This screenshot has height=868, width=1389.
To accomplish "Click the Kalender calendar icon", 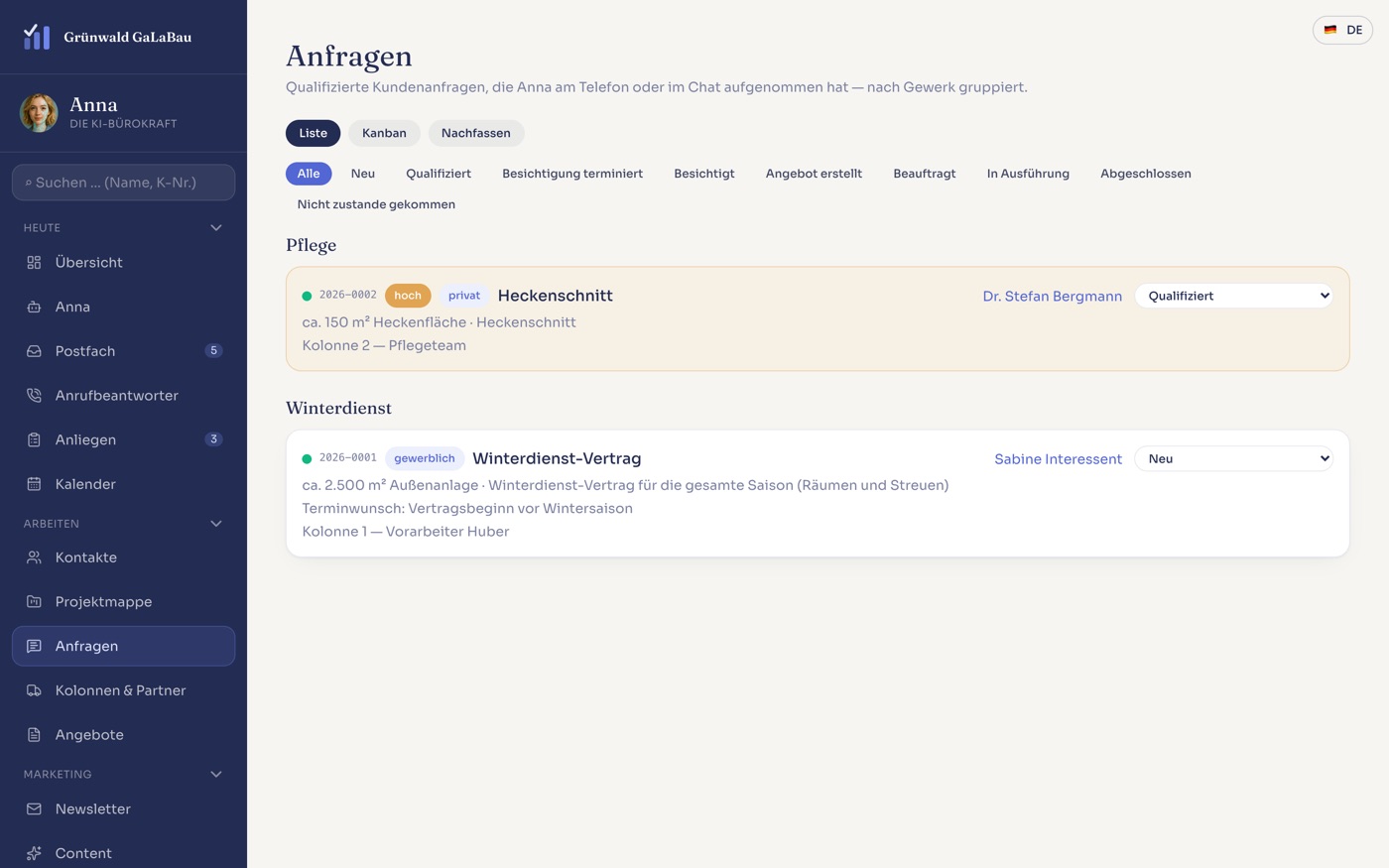I will click(x=34, y=484).
